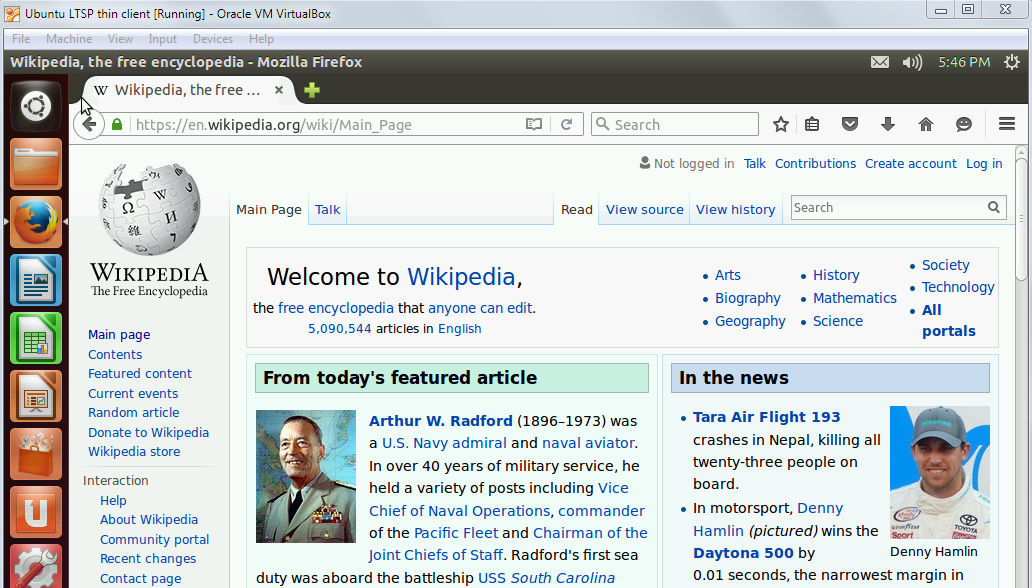The width and height of the screenshot is (1032, 588).
Task: Click the Firefox back arrow button
Action: point(89,124)
